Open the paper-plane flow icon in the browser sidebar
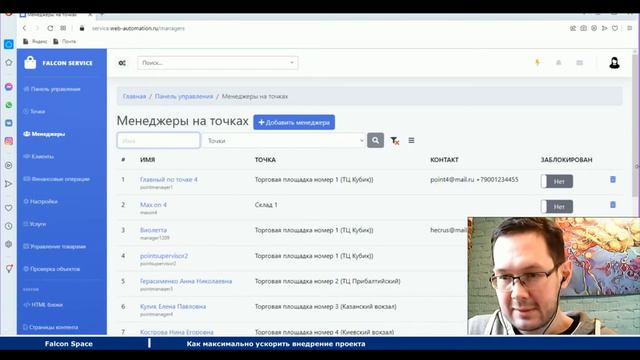The image size is (640, 360). 9,184
